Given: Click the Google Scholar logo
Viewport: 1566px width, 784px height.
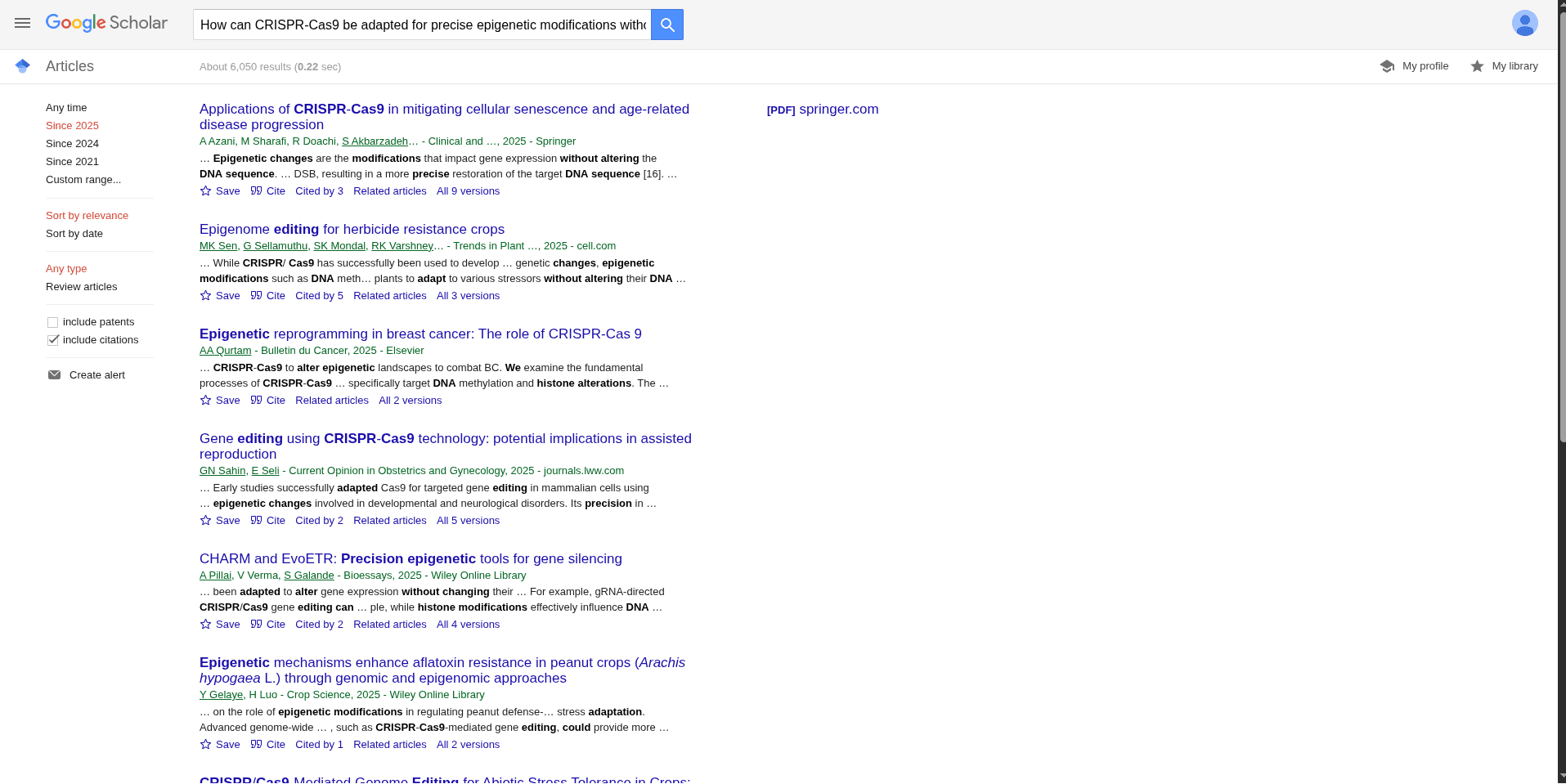Looking at the screenshot, I should [x=106, y=23].
